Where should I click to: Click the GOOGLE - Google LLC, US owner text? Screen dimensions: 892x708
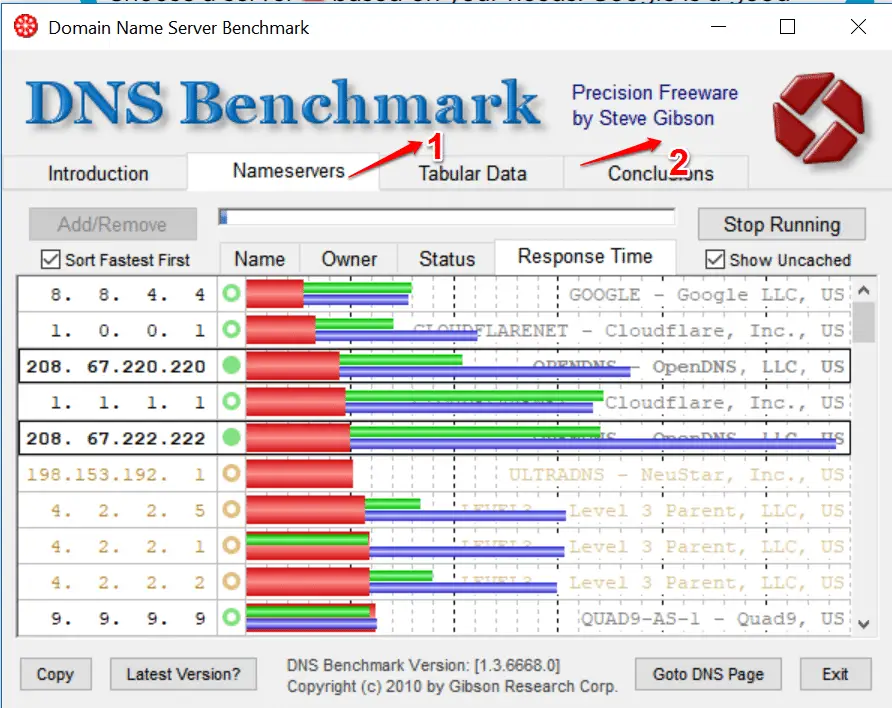click(x=707, y=295)
